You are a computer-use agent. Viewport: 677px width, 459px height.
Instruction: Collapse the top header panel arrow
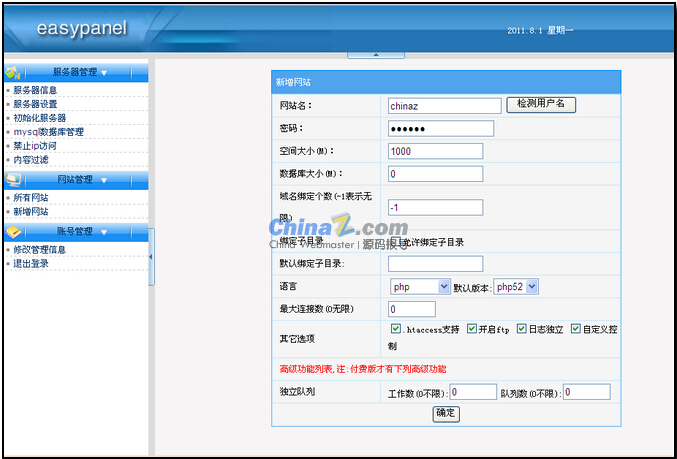point(352,53)
